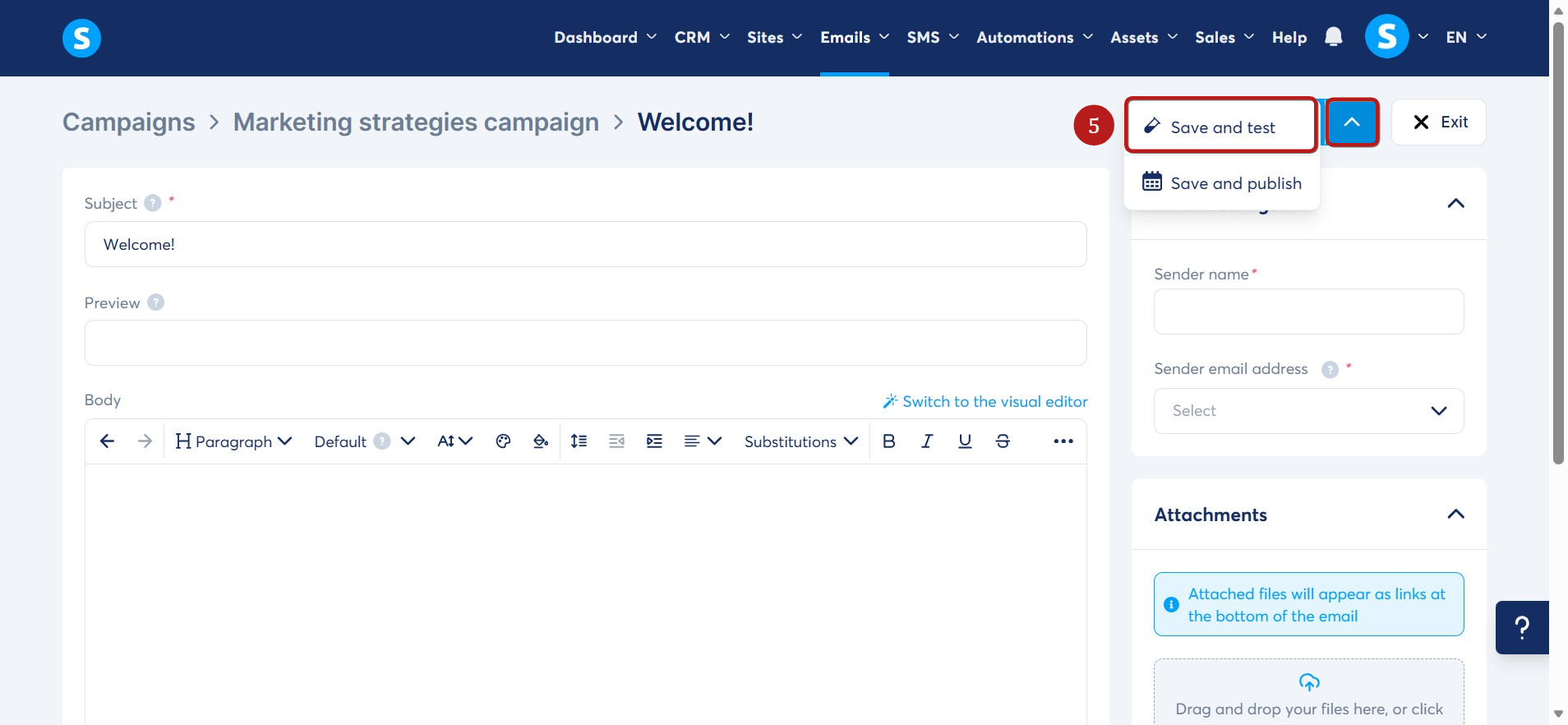The width and height of the screenshot is (1568, 725).
Task: Click the increase indent icon
Action: [x=654, y=441]
